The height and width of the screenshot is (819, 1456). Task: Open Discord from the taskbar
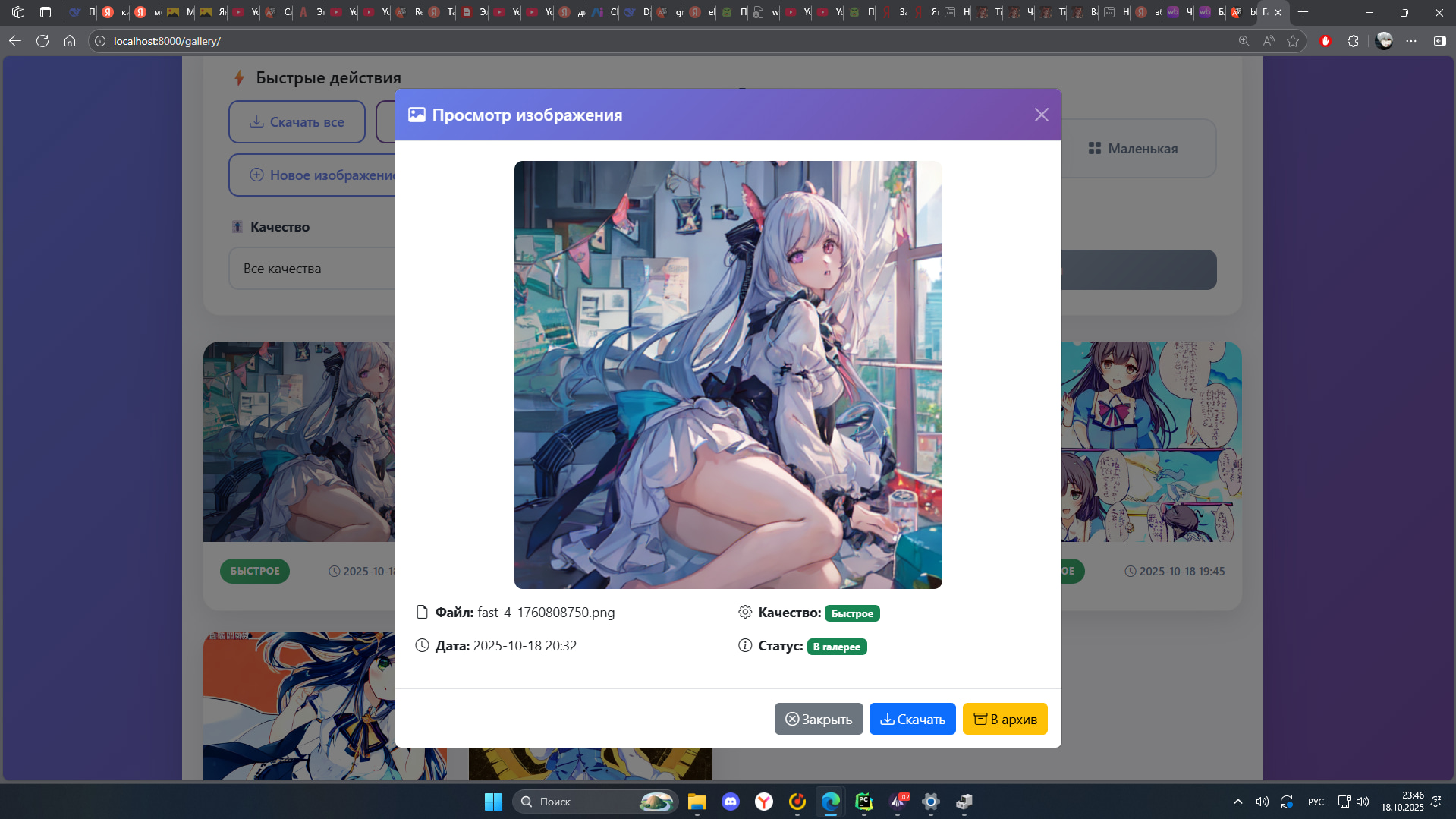click(x=731, y=802)
